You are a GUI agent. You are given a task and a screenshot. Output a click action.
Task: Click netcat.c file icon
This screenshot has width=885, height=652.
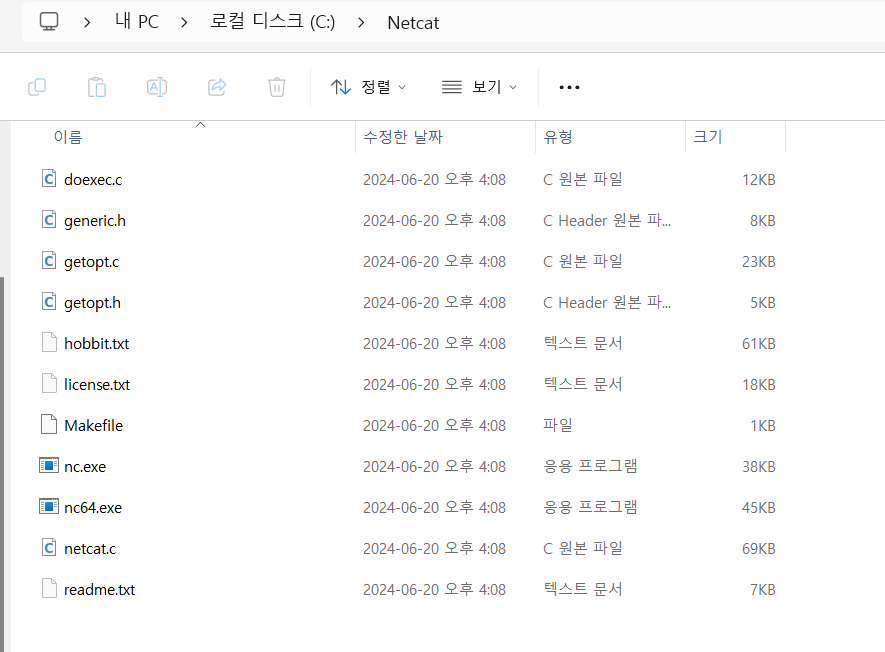pos(49,548)
